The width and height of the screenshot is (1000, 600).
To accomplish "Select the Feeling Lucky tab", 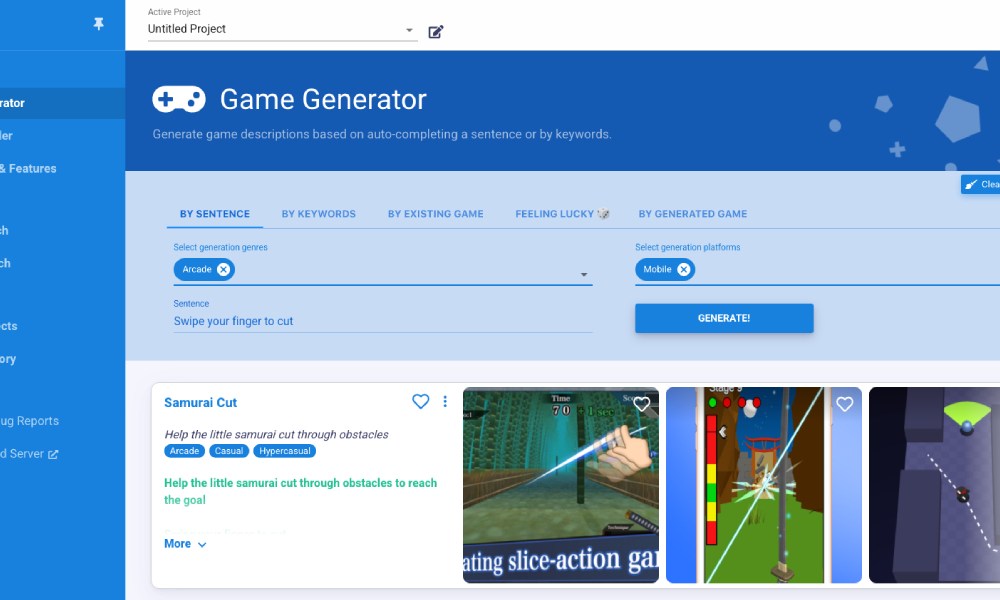I will point(561,214).
